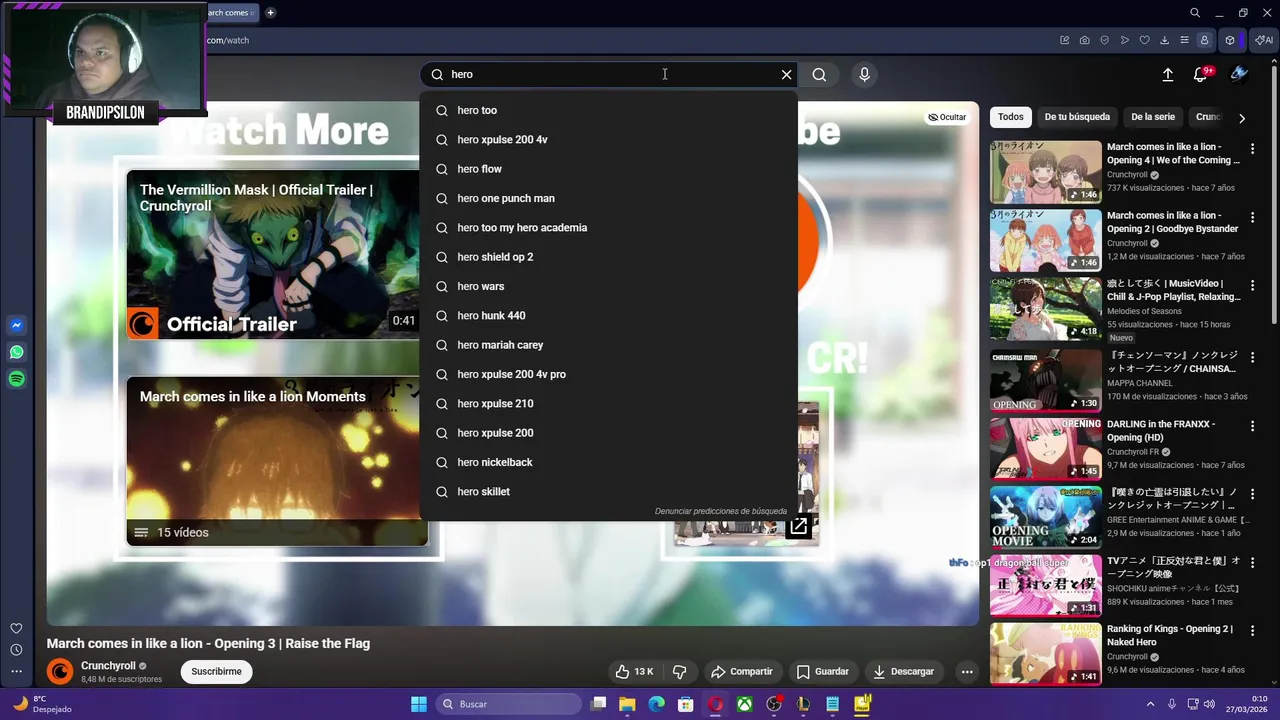Choose suggestion 'hero hunk 440'
Image resolution: width=1280 pixels, height=720 pixels.
(x=609, y=315)
